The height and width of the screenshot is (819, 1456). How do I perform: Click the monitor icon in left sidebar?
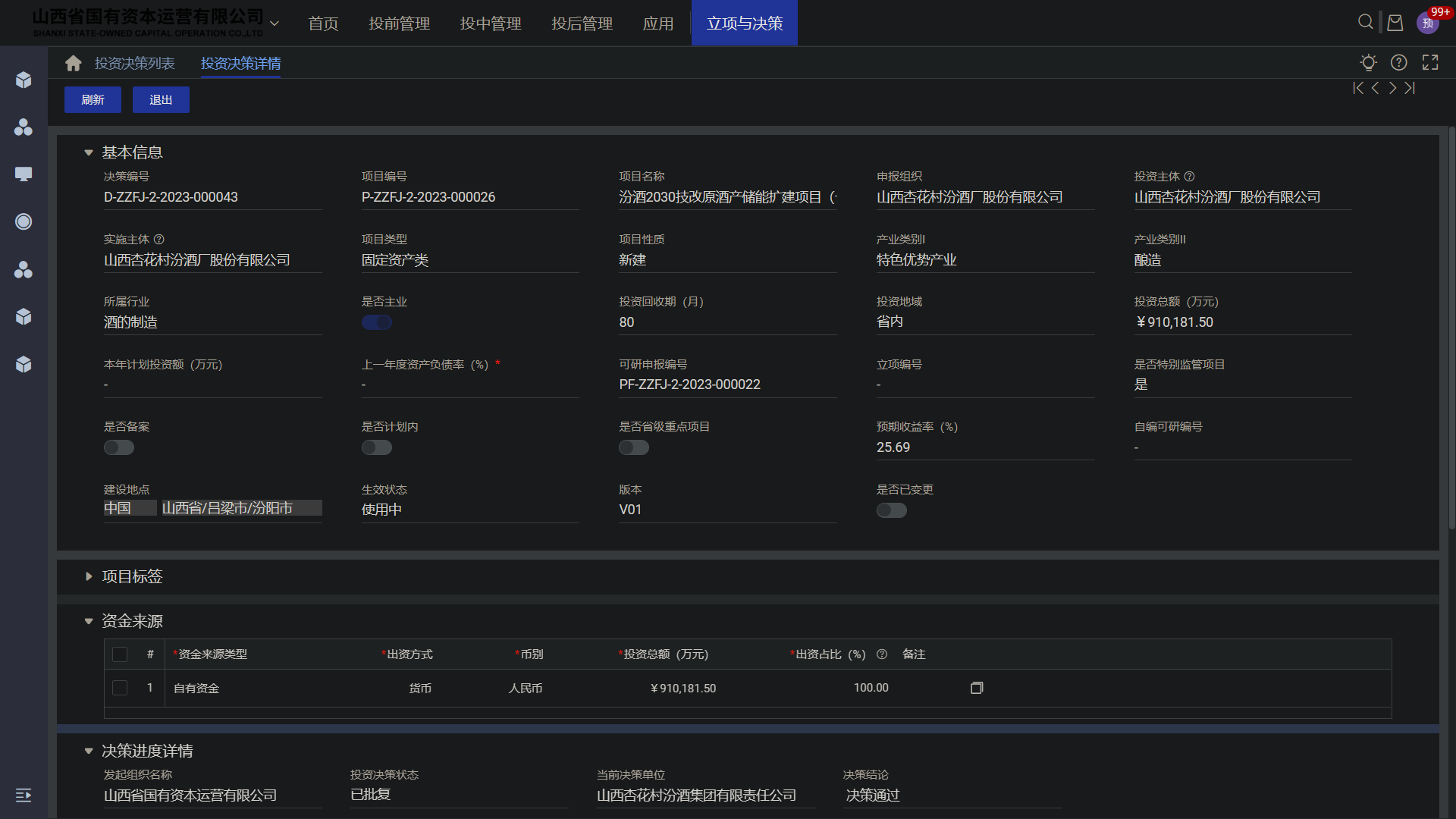point(24,174)
